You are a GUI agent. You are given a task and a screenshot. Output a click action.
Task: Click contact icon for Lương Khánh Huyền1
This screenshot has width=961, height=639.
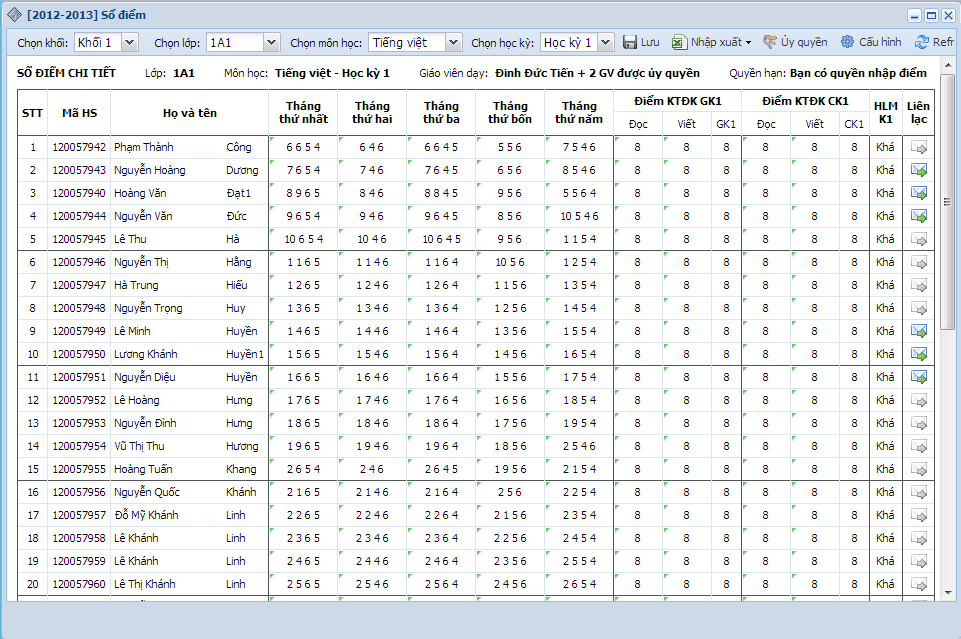(x=918, y=354)
